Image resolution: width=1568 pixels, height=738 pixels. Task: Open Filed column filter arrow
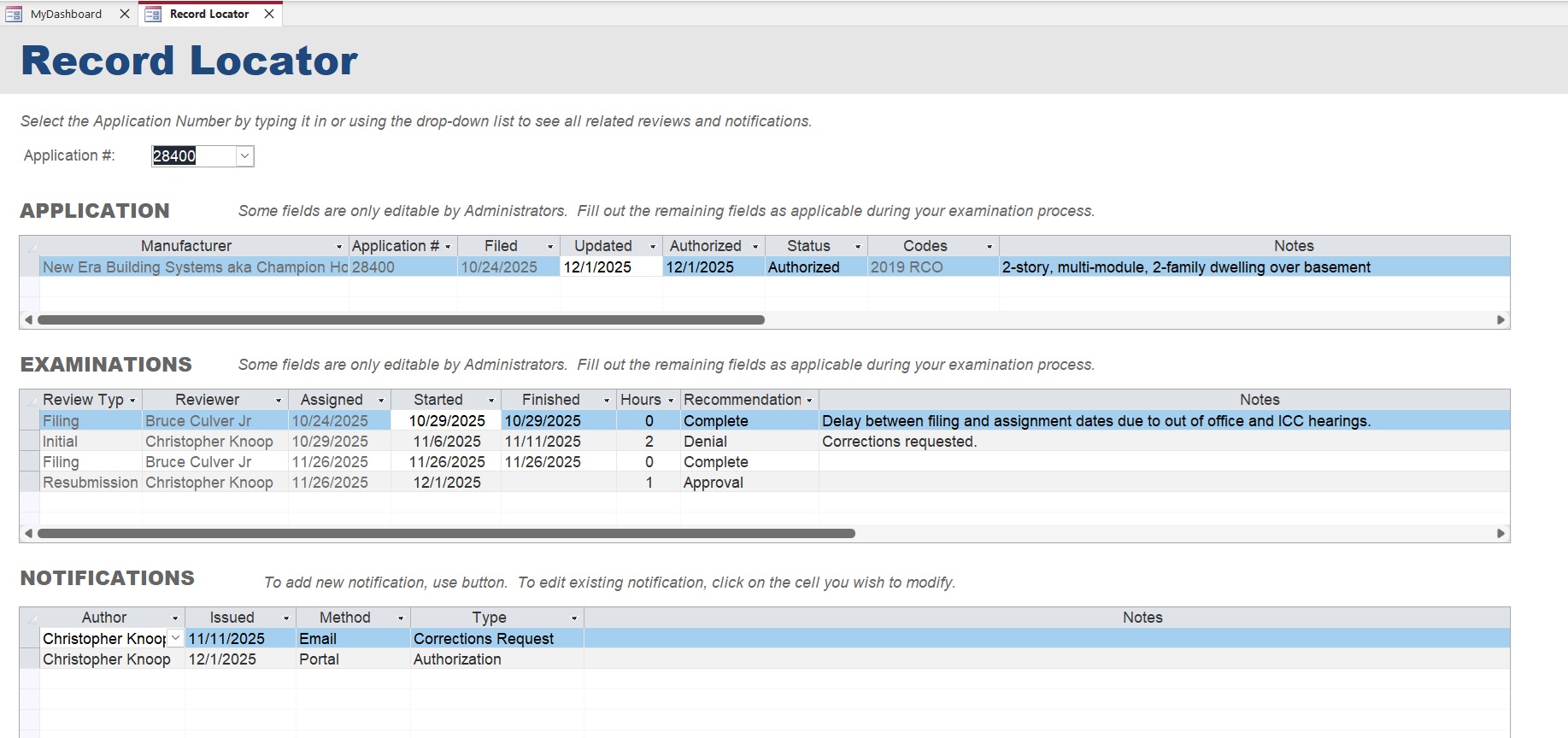click(x=550, y=247)
